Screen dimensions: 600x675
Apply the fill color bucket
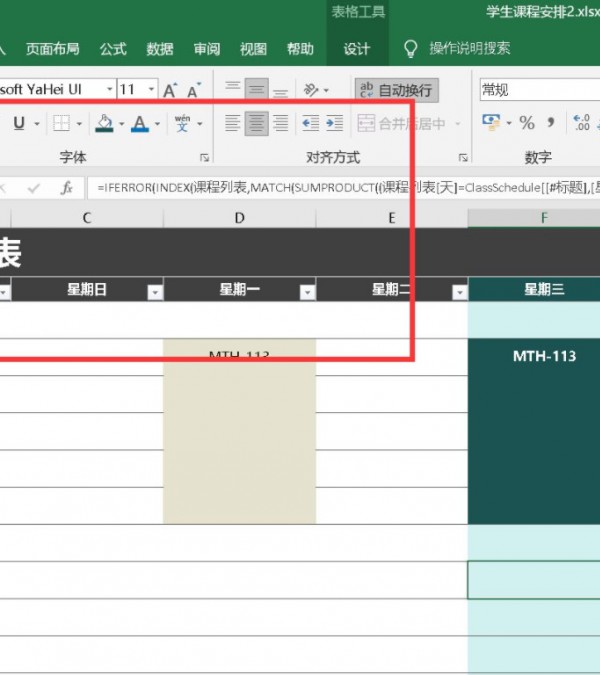[x=104, y=123]
